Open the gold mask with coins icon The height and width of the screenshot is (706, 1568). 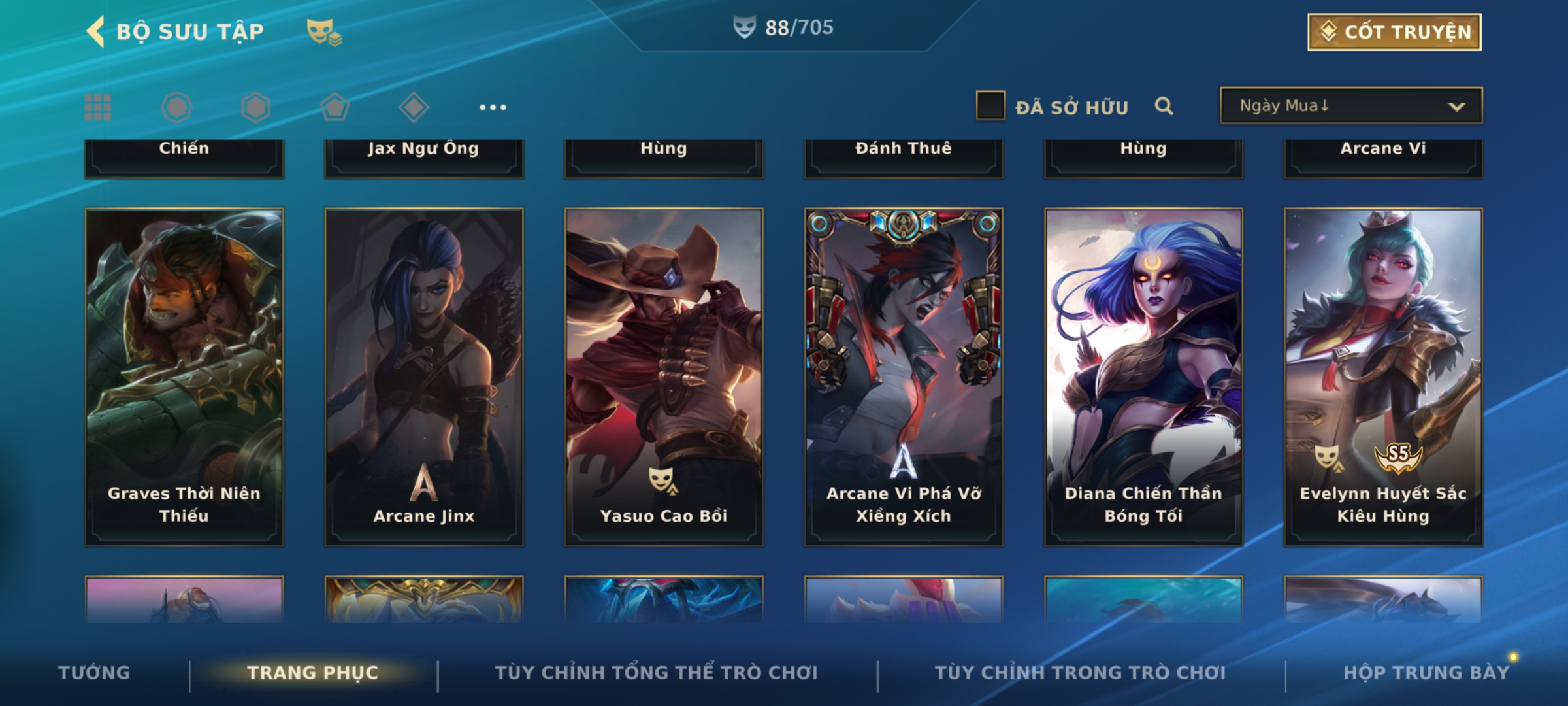pyautogui.click(x=324, y=32)
